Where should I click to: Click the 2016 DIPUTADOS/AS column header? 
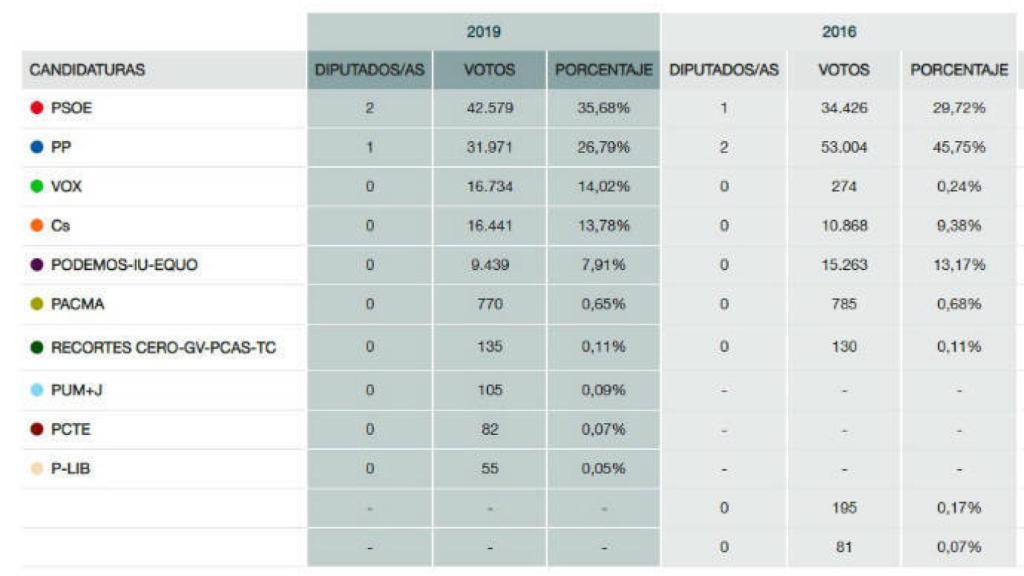[724, 70]
